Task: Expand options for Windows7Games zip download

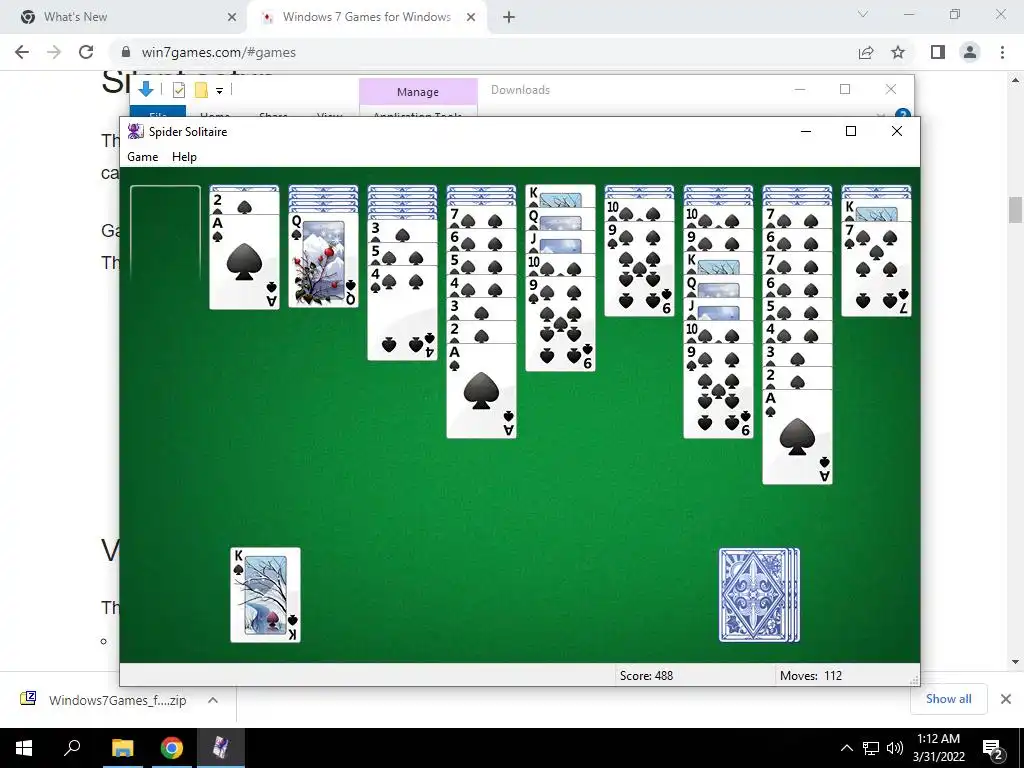Action: [x=212, y=700]
